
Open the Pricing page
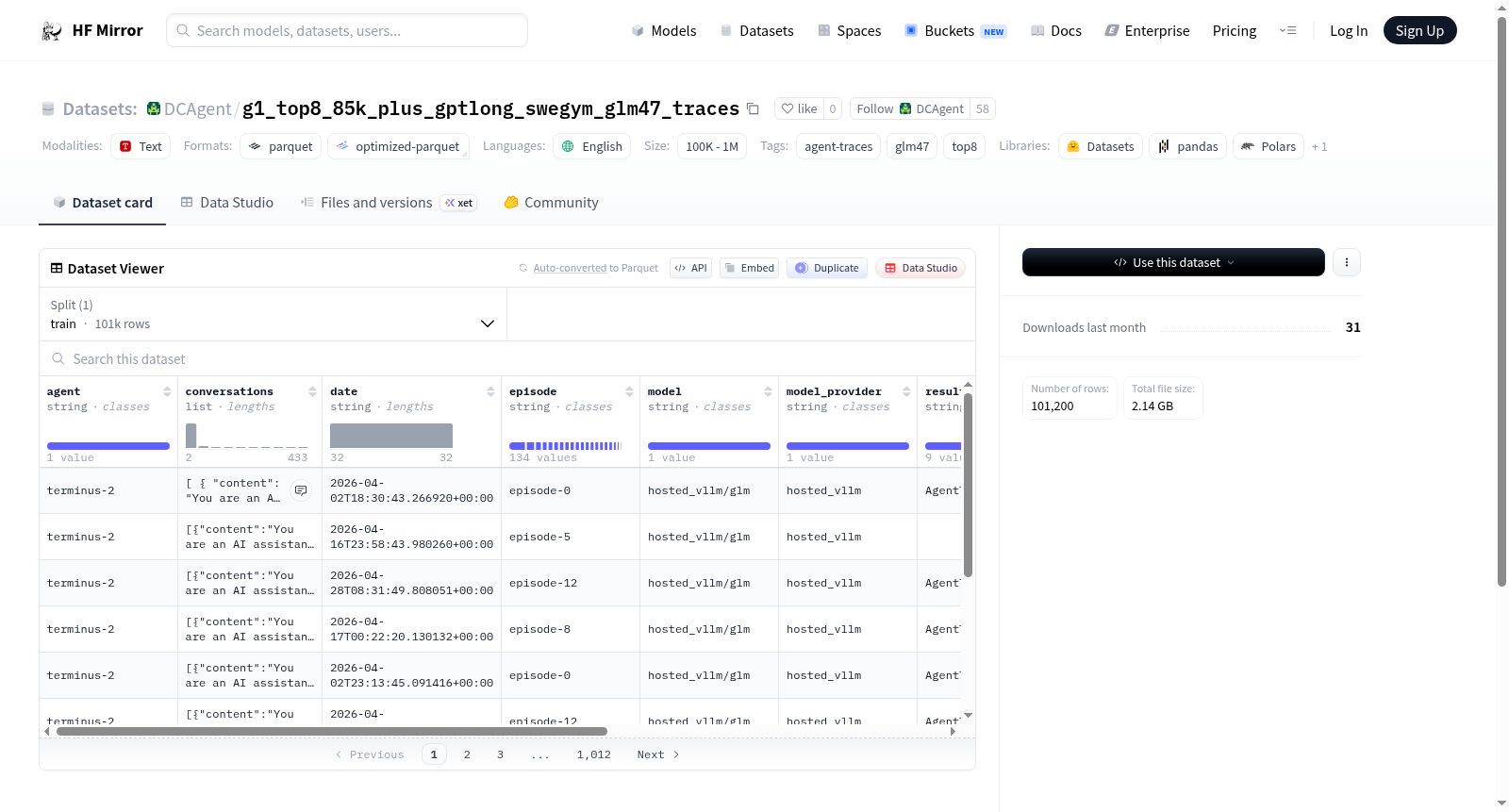pos(1235,30)
